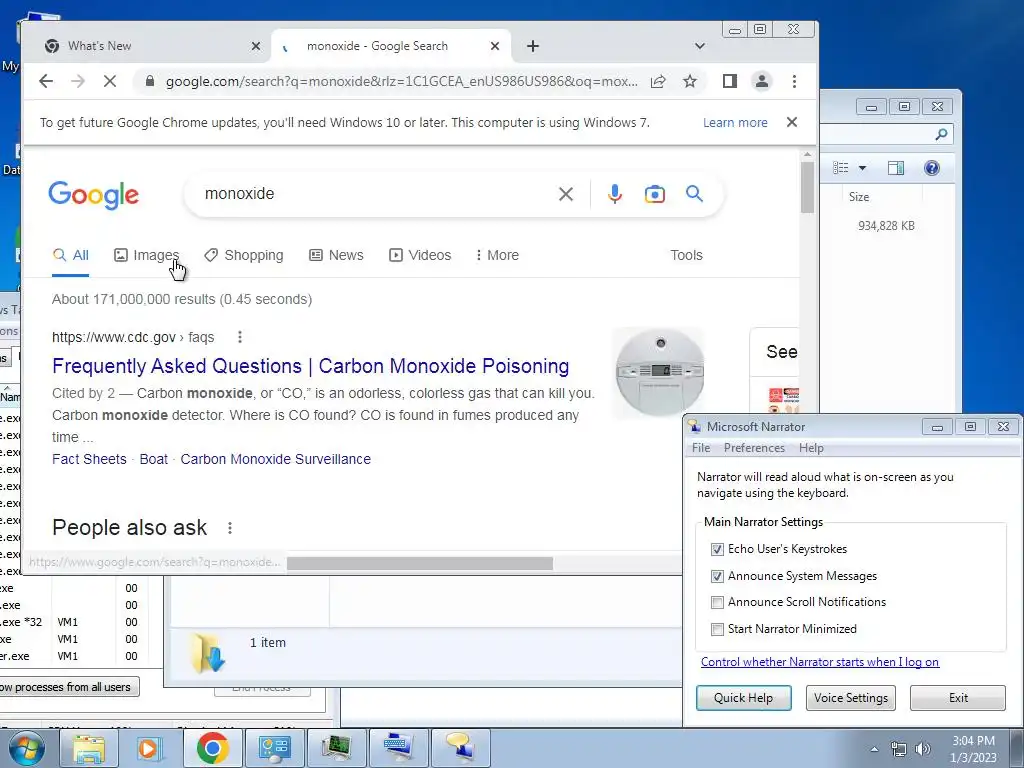Switch to Videos results
Viewport: 1024px width, 768px height.
tap(420, 255)
